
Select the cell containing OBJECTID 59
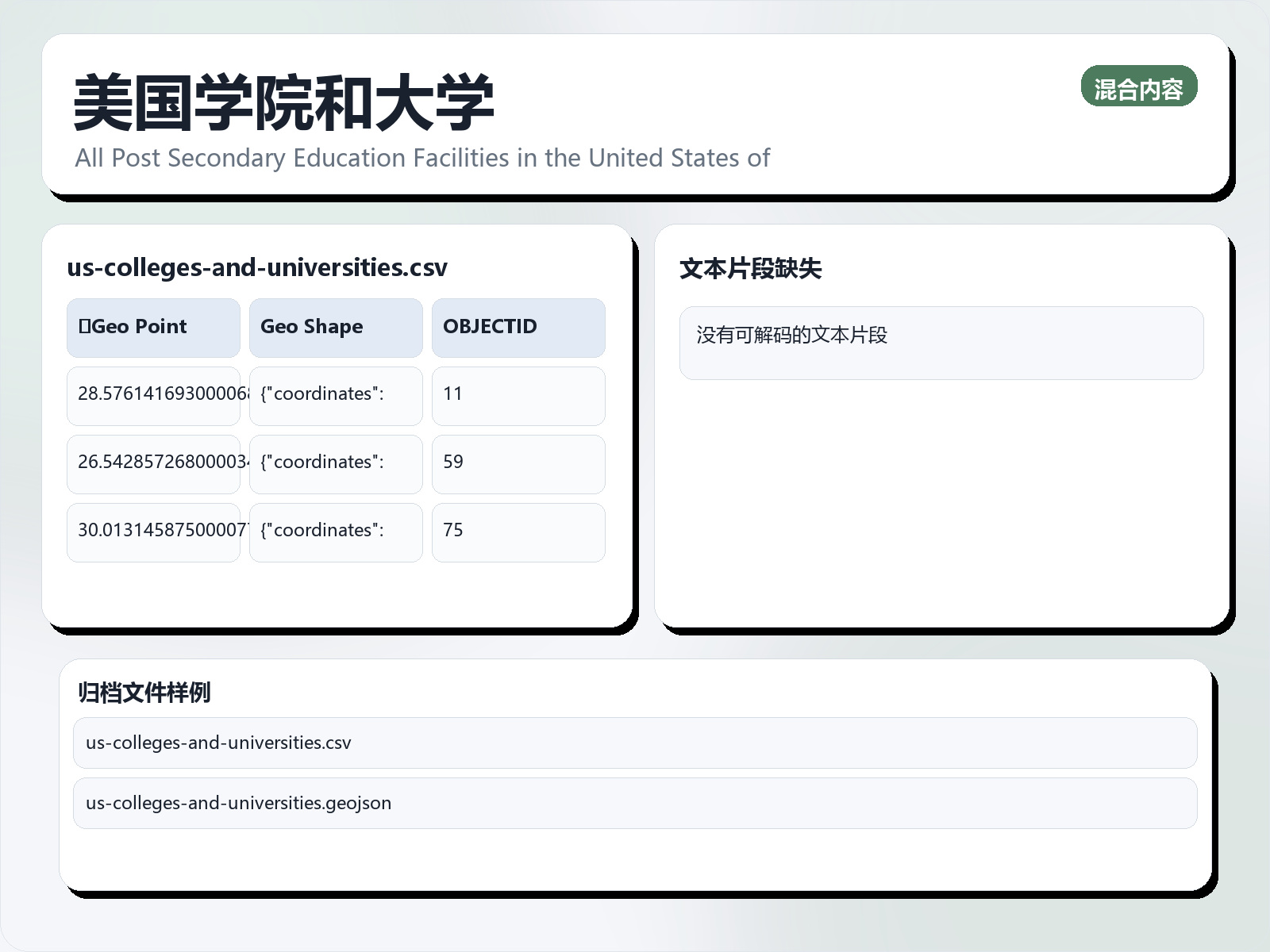(x=518, y=463)
